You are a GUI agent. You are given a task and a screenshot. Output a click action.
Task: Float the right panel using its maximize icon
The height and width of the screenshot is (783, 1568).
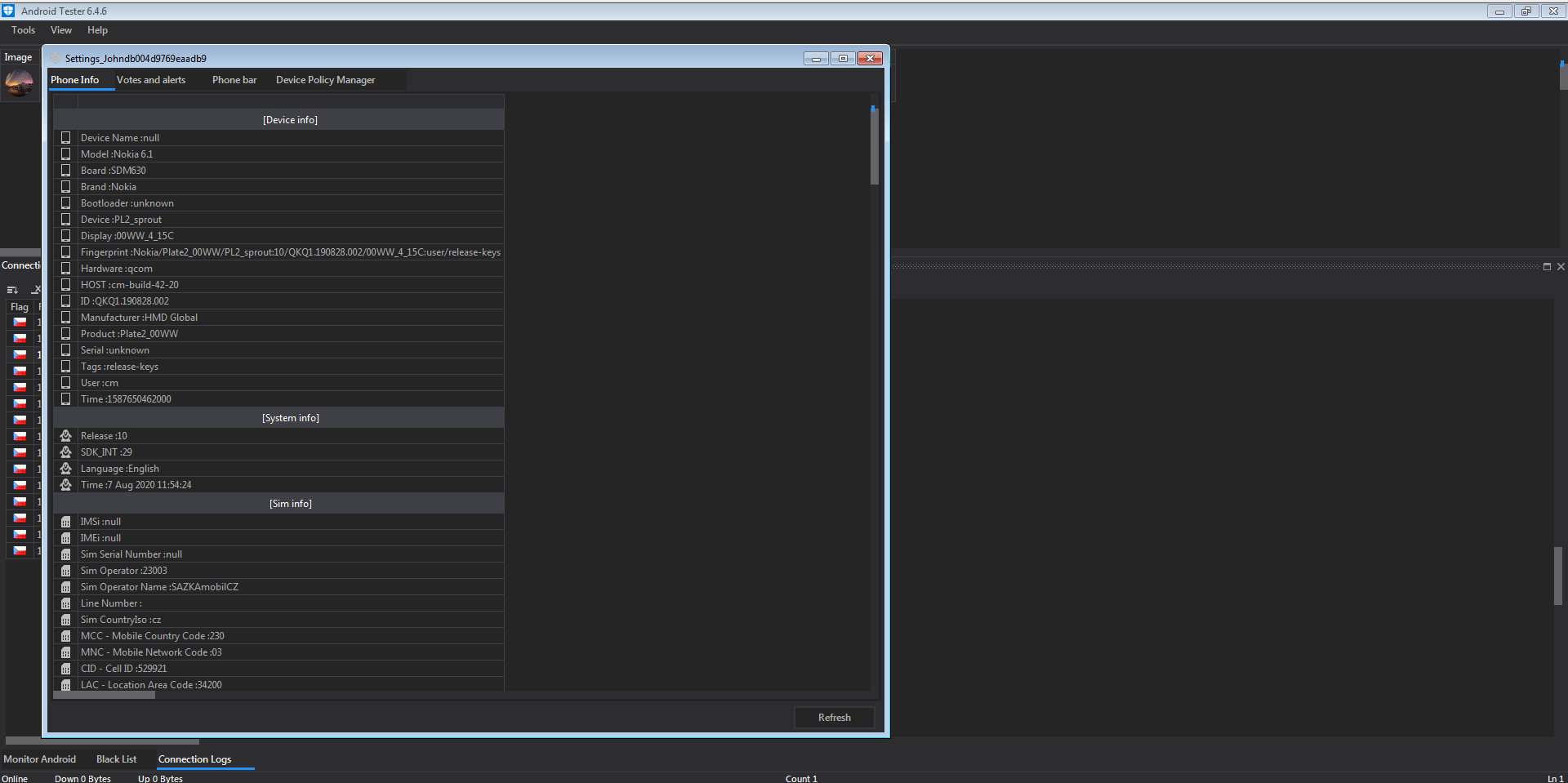tap(1547, 267)
